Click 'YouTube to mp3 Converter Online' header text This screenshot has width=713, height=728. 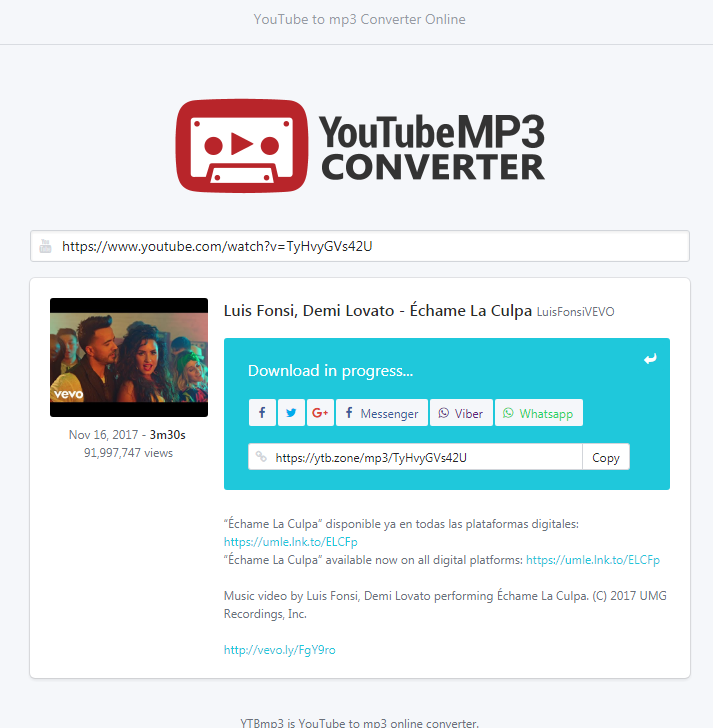(x=359, y=19)
